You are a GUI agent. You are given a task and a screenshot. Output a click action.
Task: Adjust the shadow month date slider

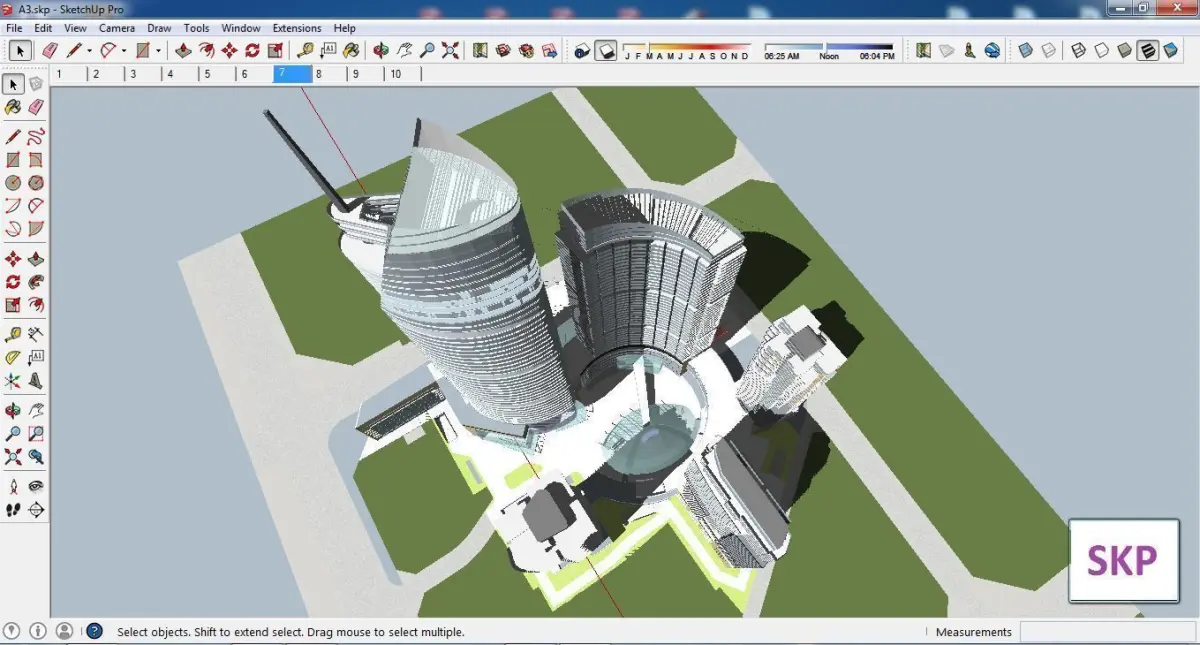pyautogui.click(x=686, y=47)
